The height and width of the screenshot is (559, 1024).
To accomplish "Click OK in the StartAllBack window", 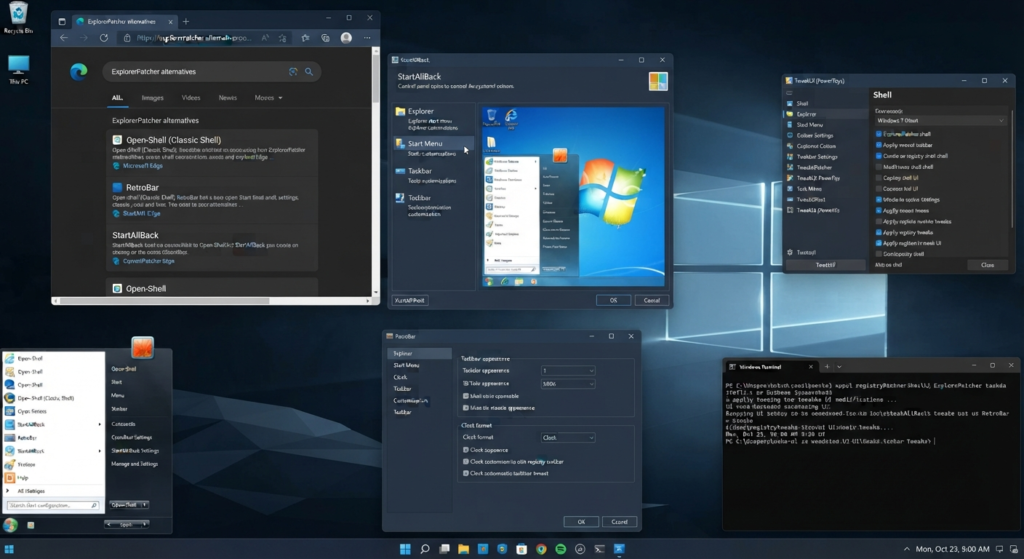I will click(x=613, y=300).
